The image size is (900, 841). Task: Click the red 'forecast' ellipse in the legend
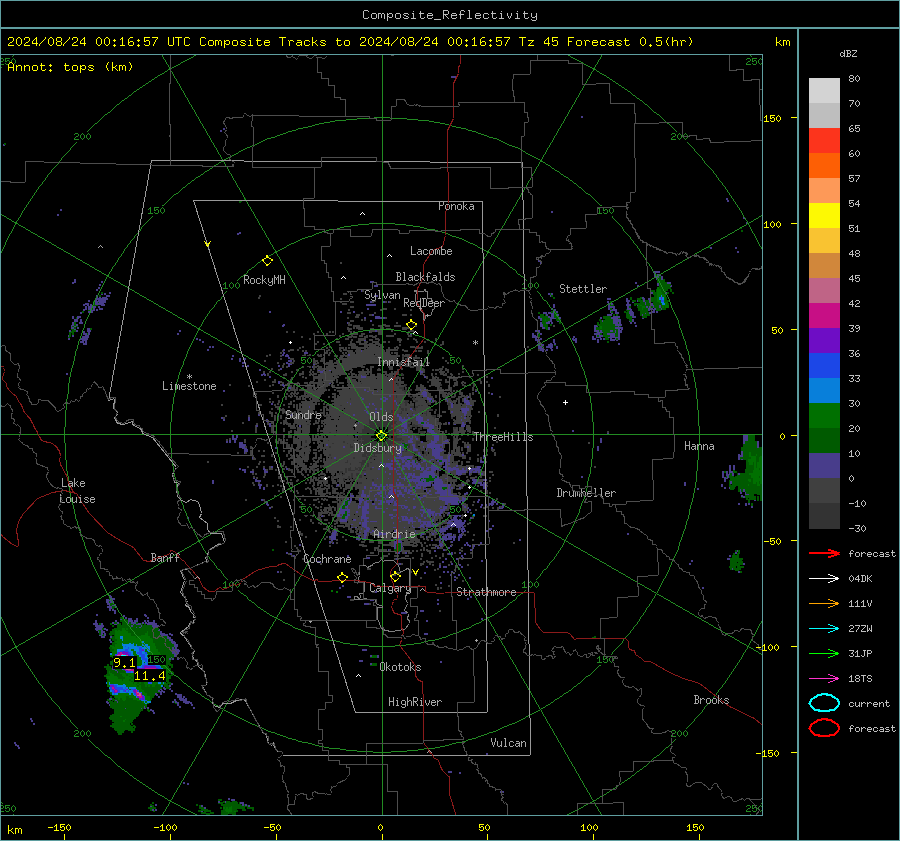[x=824, y=728]
